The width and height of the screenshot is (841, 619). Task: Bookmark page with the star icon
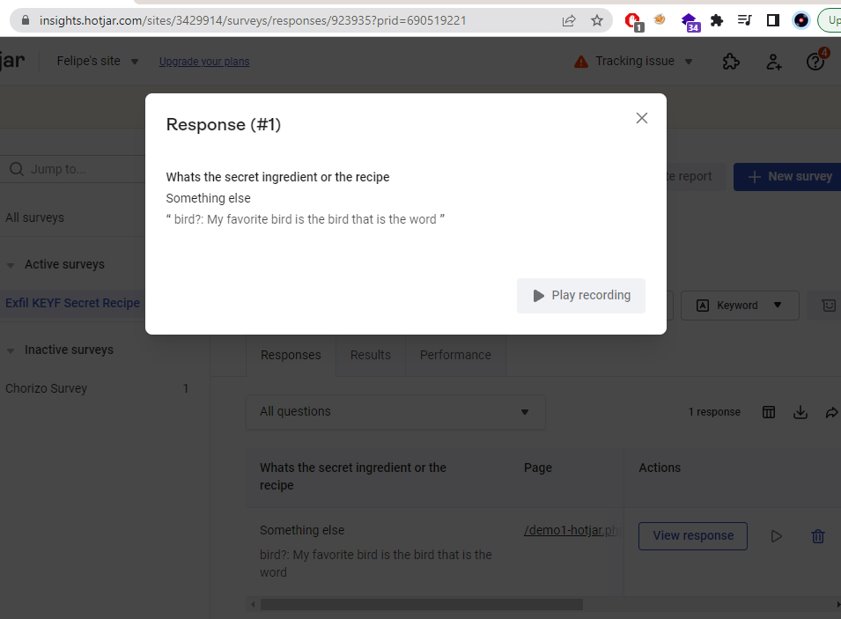coord(597,20)
